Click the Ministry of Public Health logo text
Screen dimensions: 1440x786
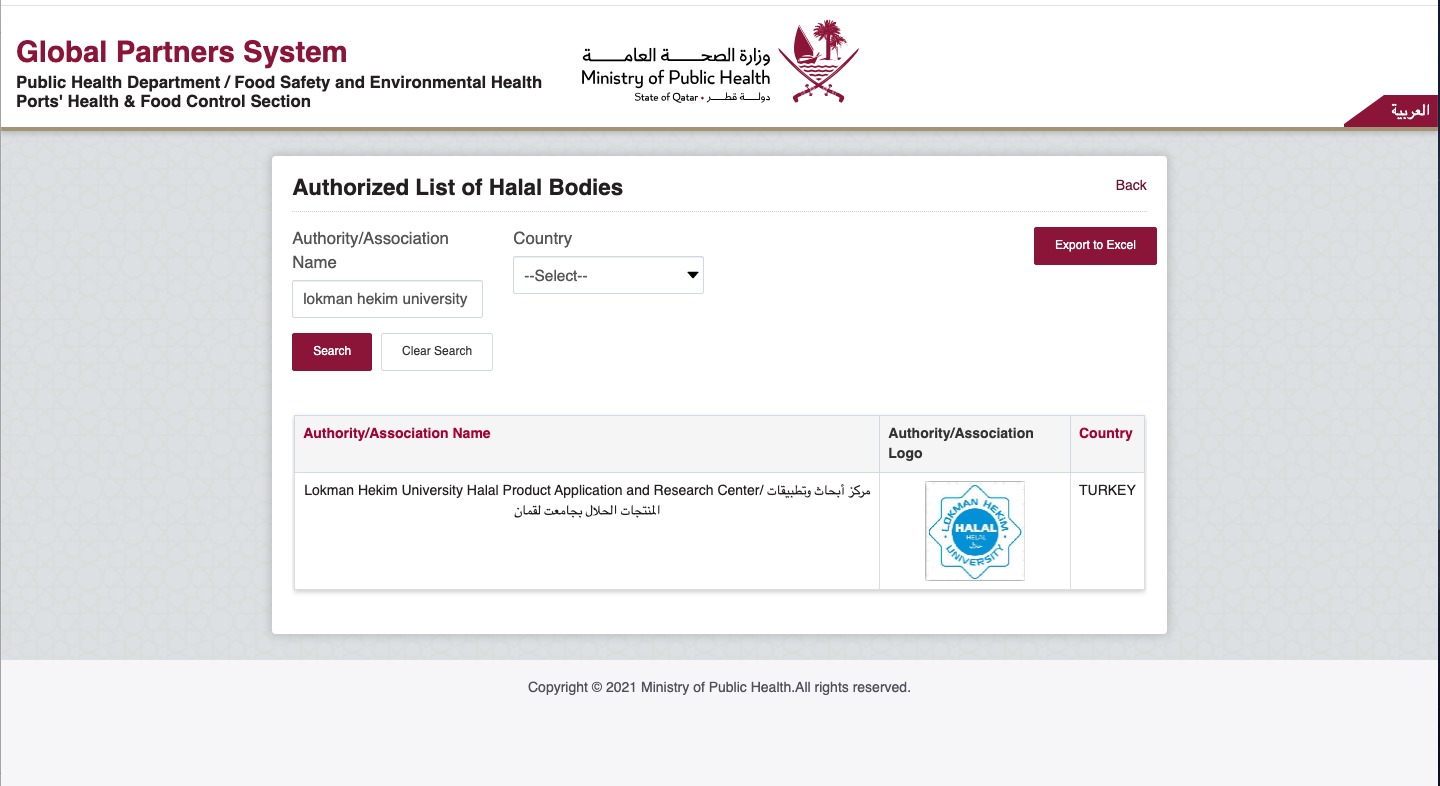coord(676,73)
